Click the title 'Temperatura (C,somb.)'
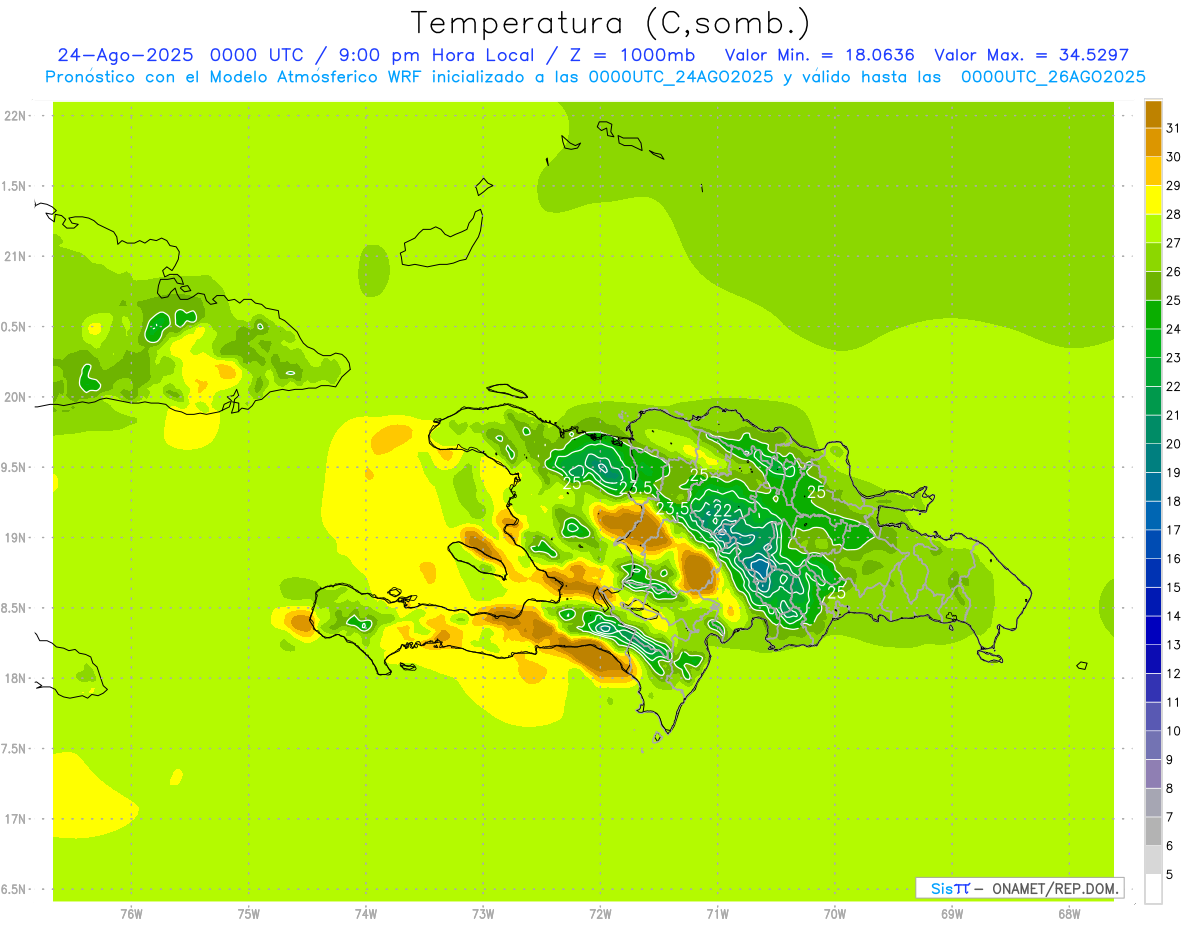This screenshot has width=1200, height=927. tap(611, 24)
